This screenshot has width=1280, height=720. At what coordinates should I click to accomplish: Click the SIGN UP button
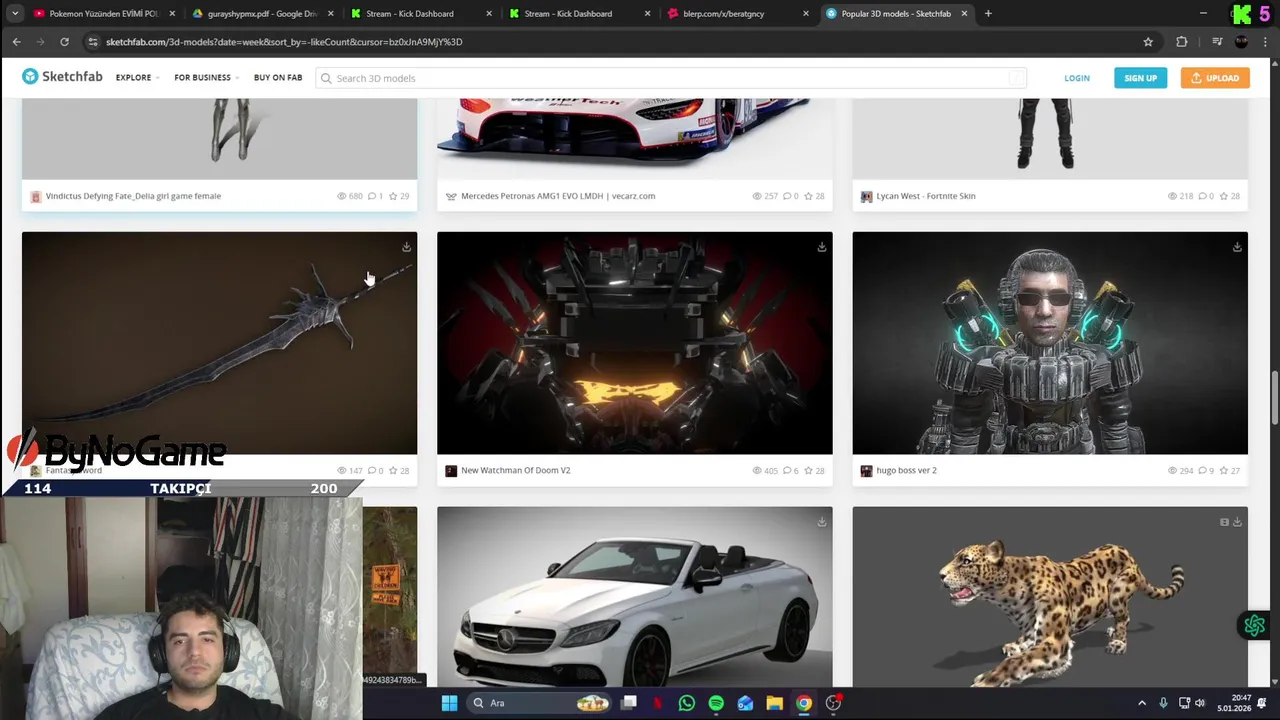click(x=1140, y=78)
